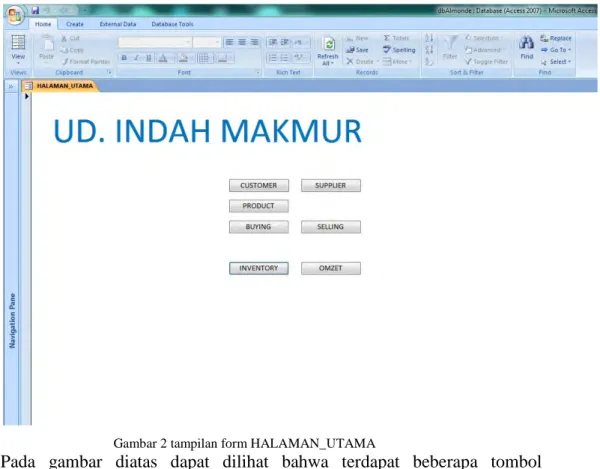Toggle underline formatting
This screenshot has height=469, width=600.
tap(148, 58)
